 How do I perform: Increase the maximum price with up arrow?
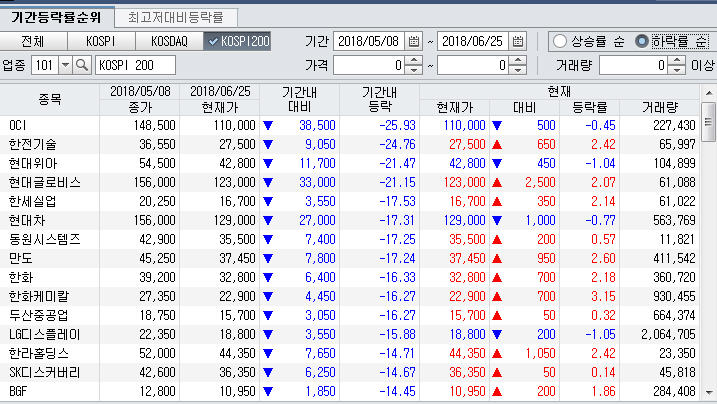click(518, 61)
